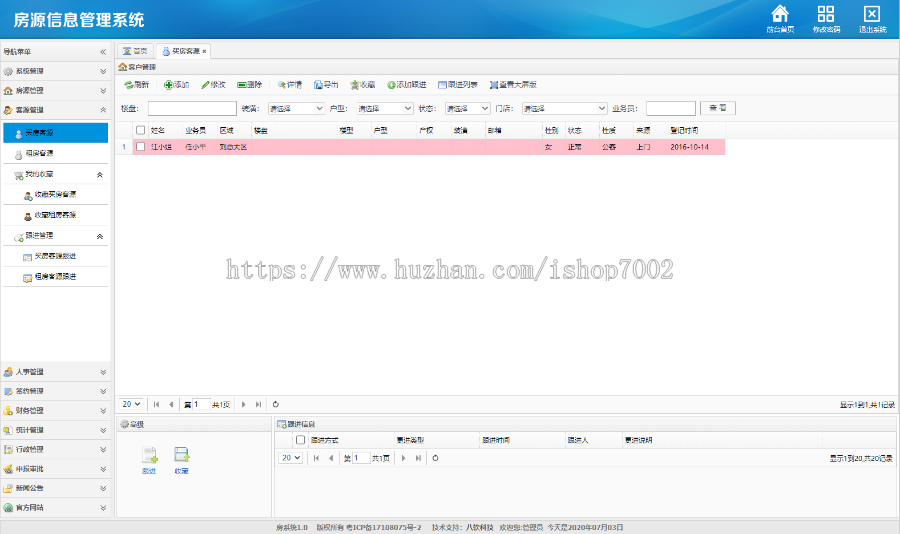900x534 pixels.
Task: Open the 装潢 decoration filter dropdown
Action: tap(296, 109)
